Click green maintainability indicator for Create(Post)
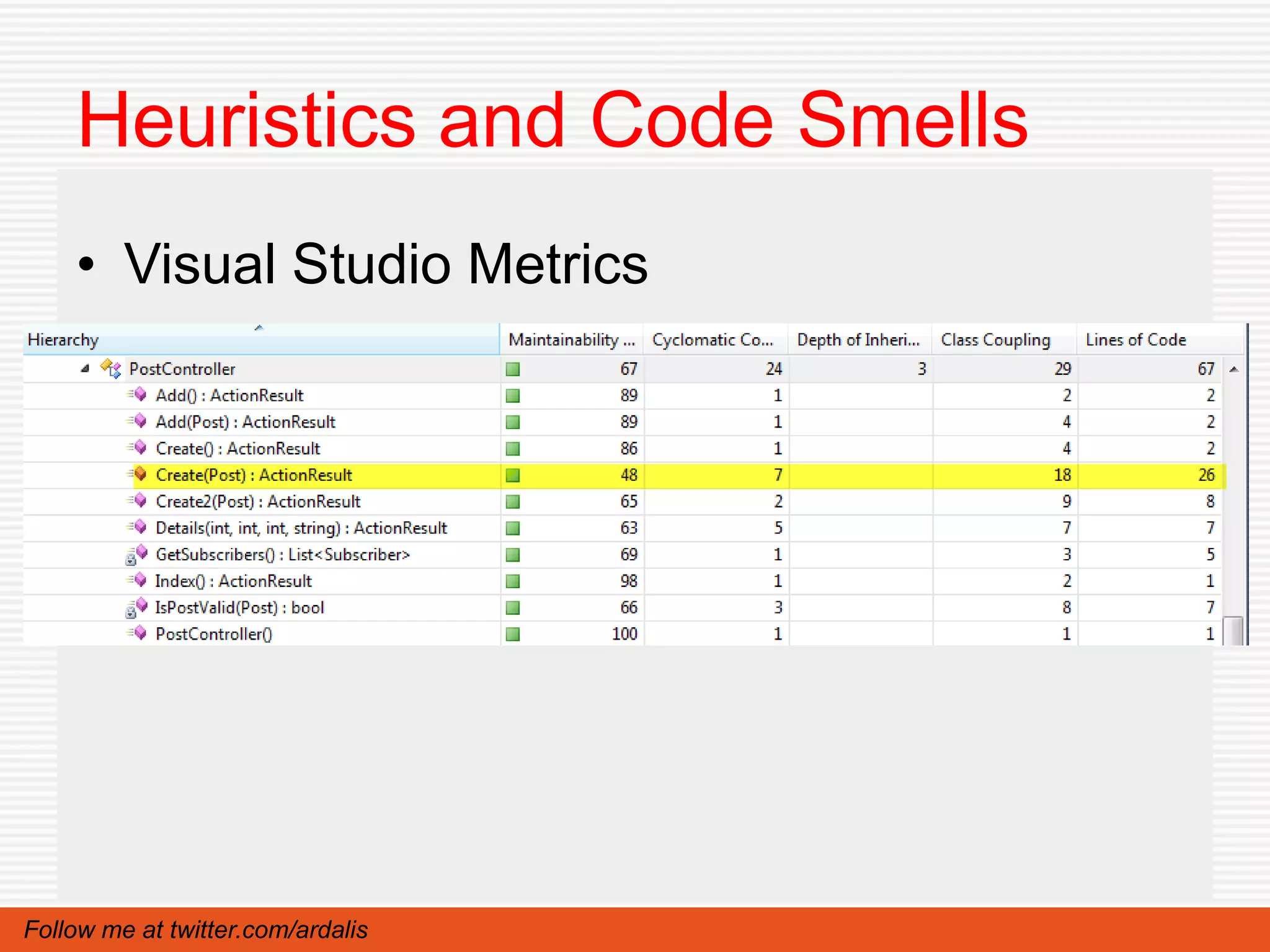The width and height of the screenshot is (1270, 952). coord(513,475)
